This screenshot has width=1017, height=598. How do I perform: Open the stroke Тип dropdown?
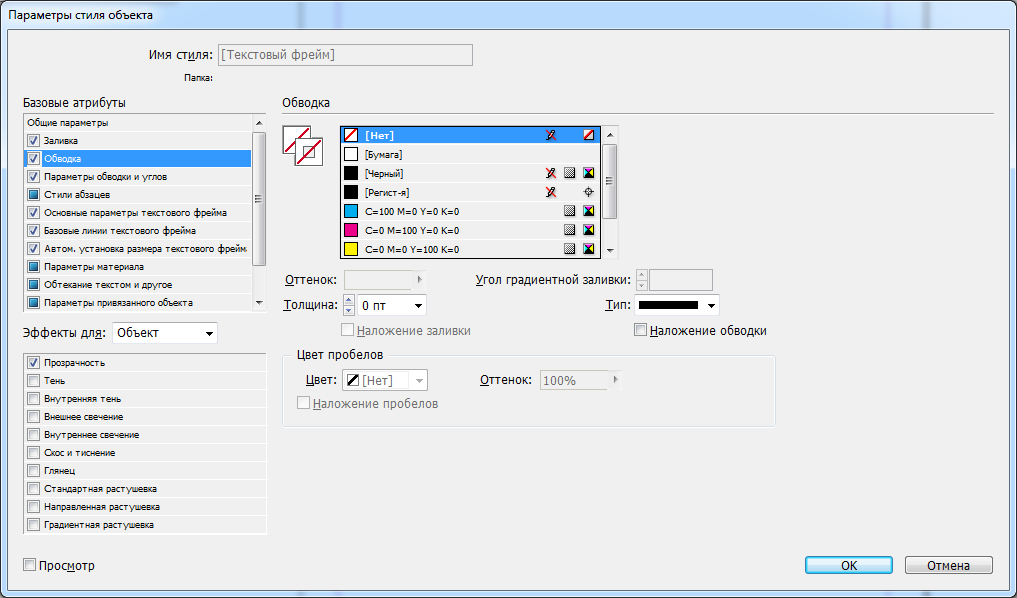(677, 305)
